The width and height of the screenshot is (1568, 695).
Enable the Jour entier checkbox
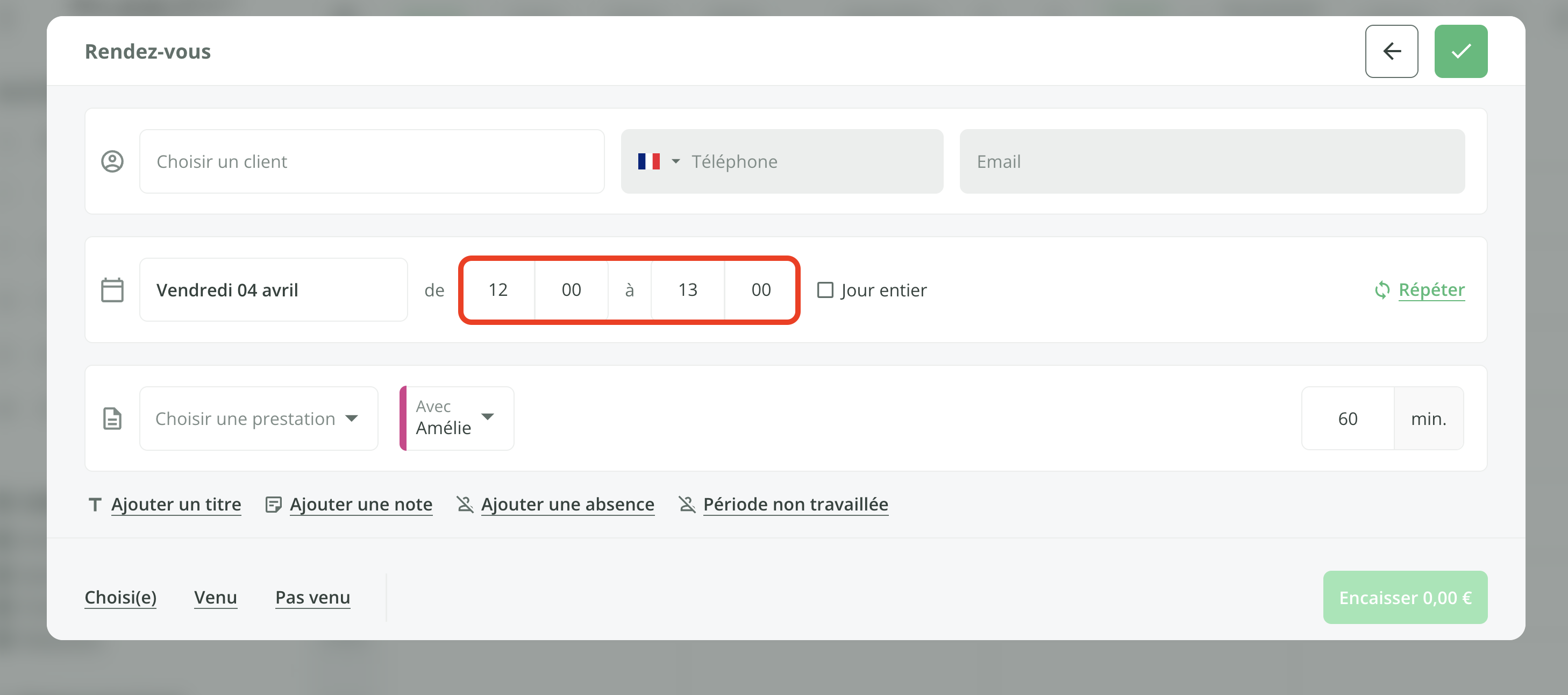tap(825, 290)
